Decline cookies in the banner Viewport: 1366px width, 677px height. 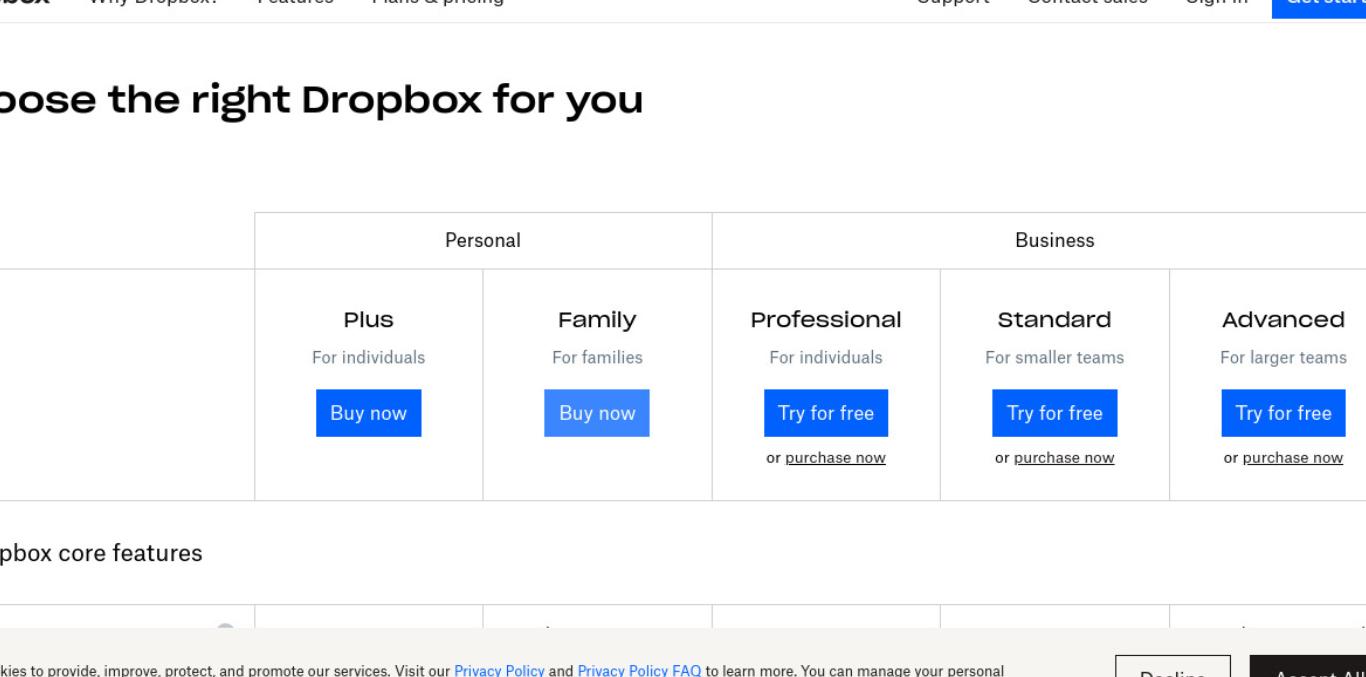pos(1172,667)
